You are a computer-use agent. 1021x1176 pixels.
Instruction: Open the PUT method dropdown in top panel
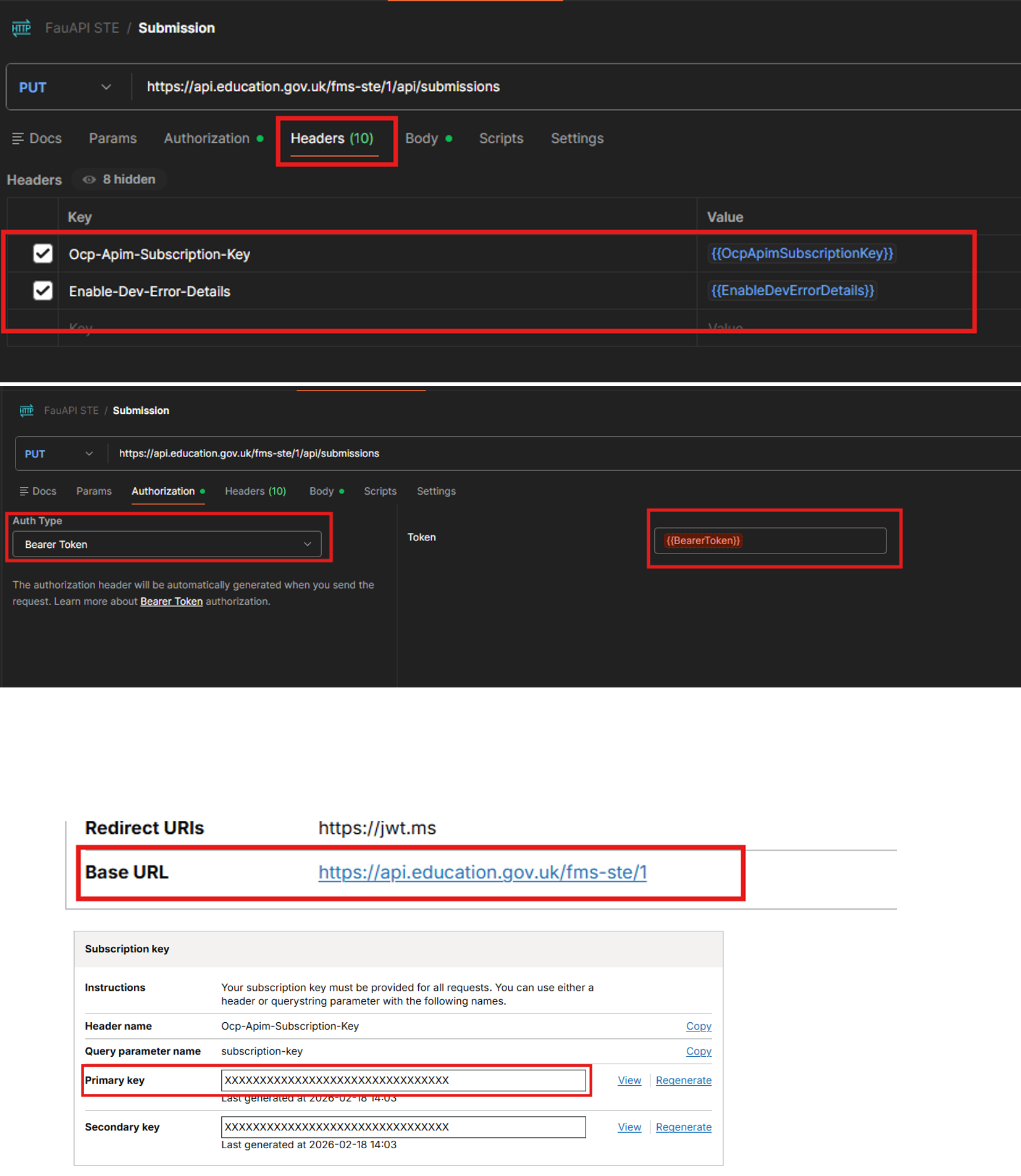click(x=65, y=87)
